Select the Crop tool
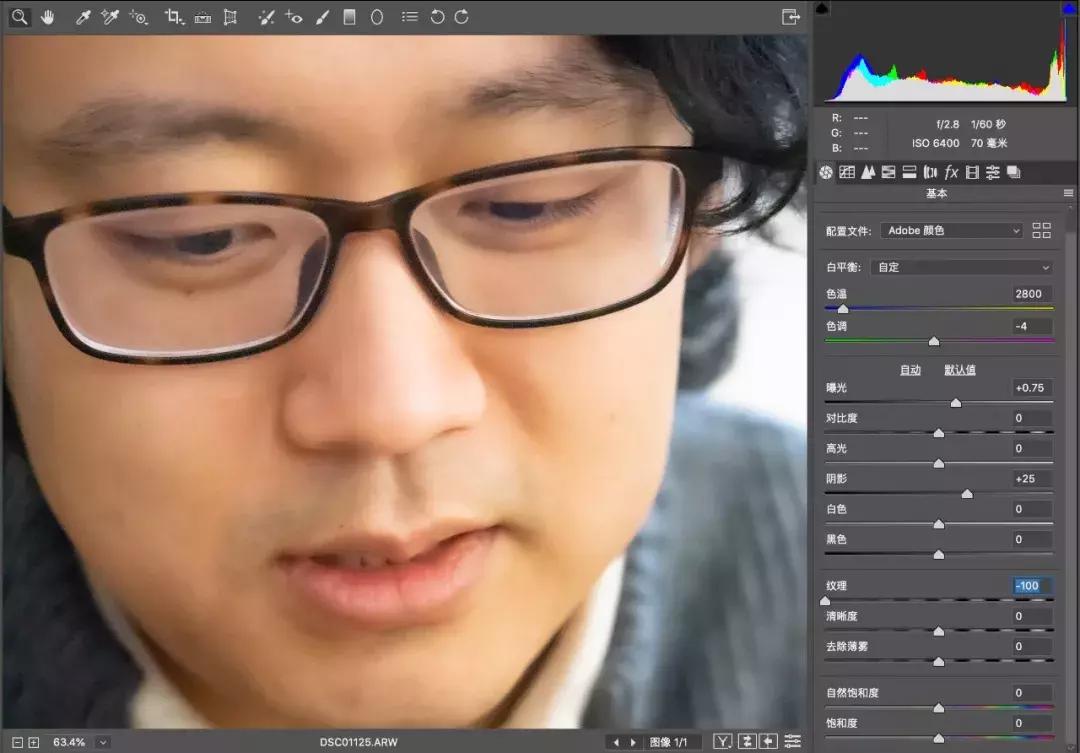This screenshot has height=753, width=1080. (173, 17)
